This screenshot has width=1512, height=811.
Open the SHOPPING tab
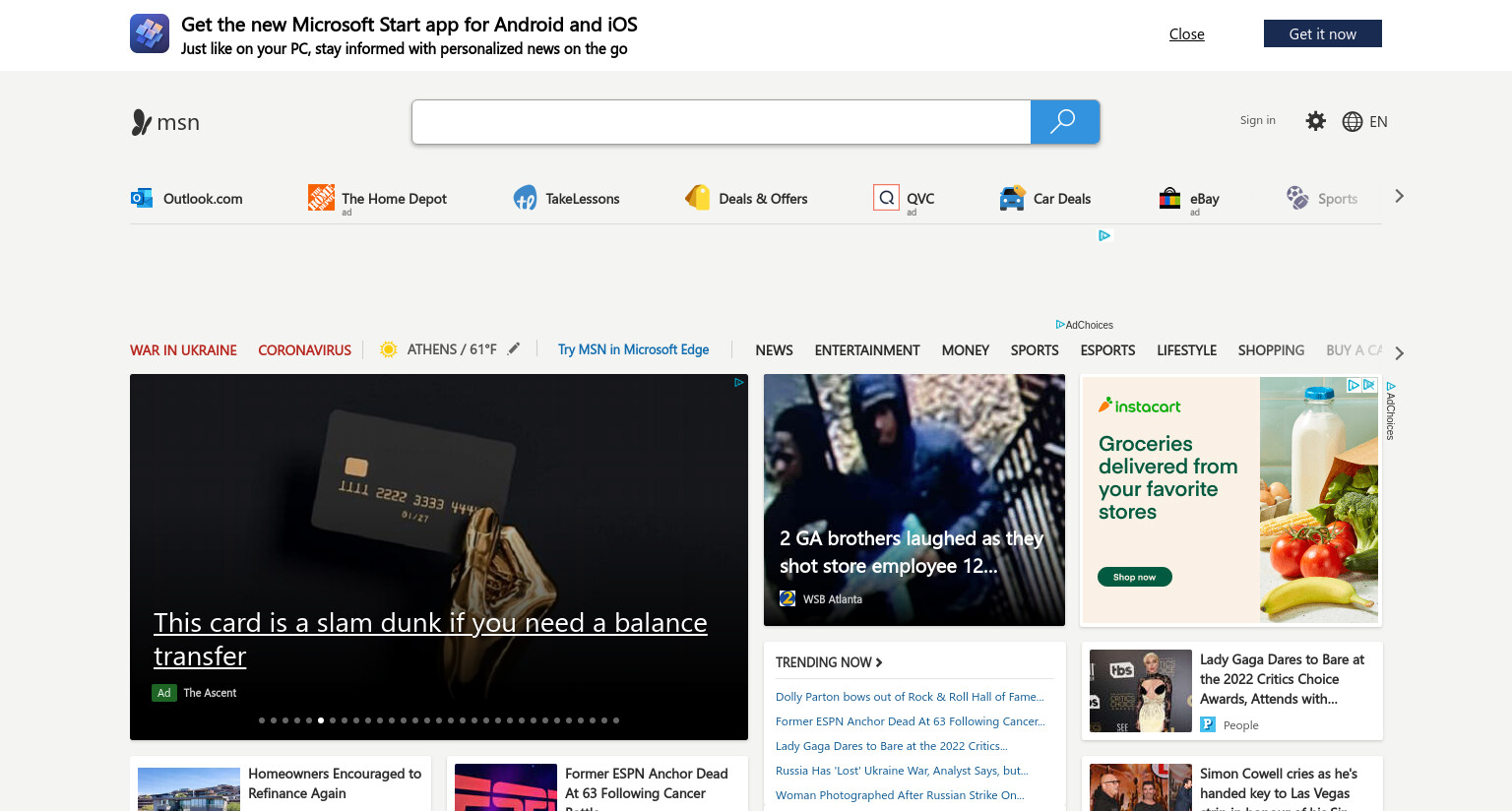pyautogui.click(x=1271, y=350)
